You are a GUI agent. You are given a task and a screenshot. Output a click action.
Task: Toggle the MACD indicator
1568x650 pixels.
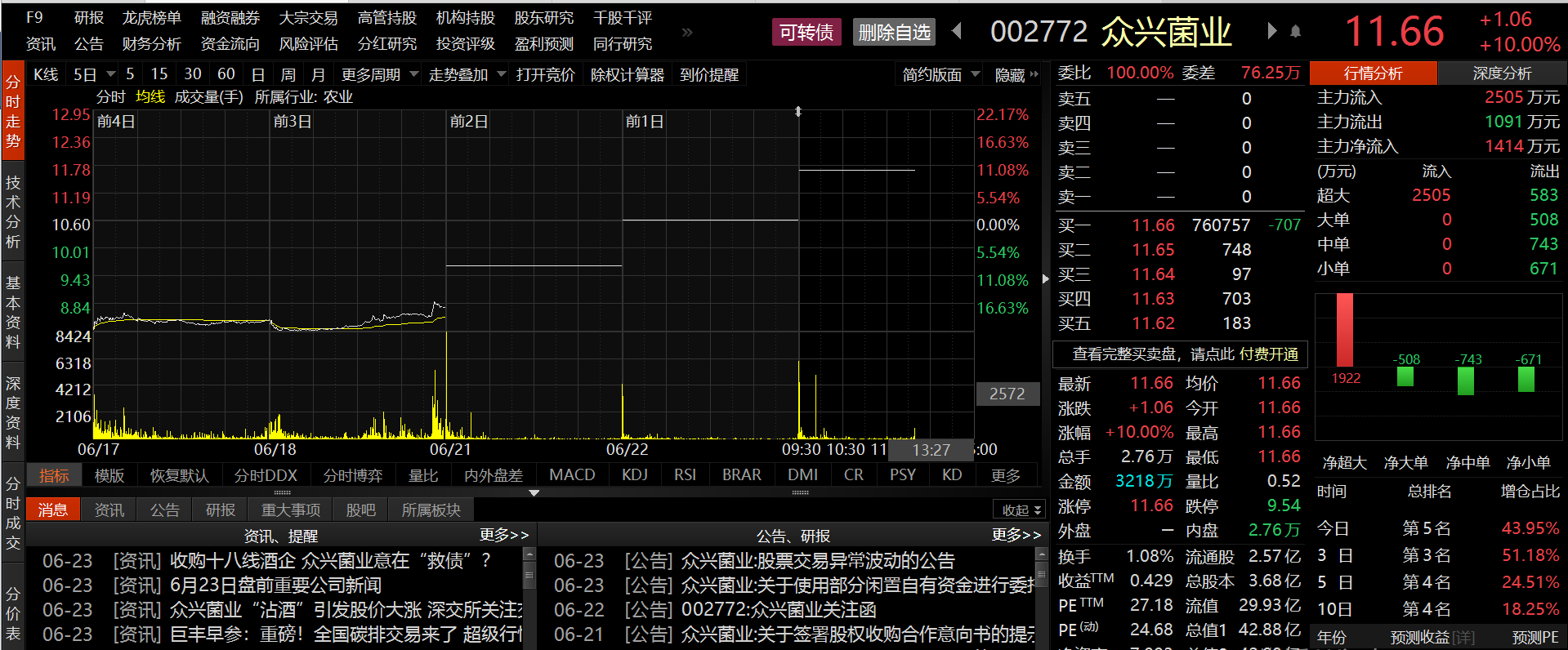click(572, 474)
